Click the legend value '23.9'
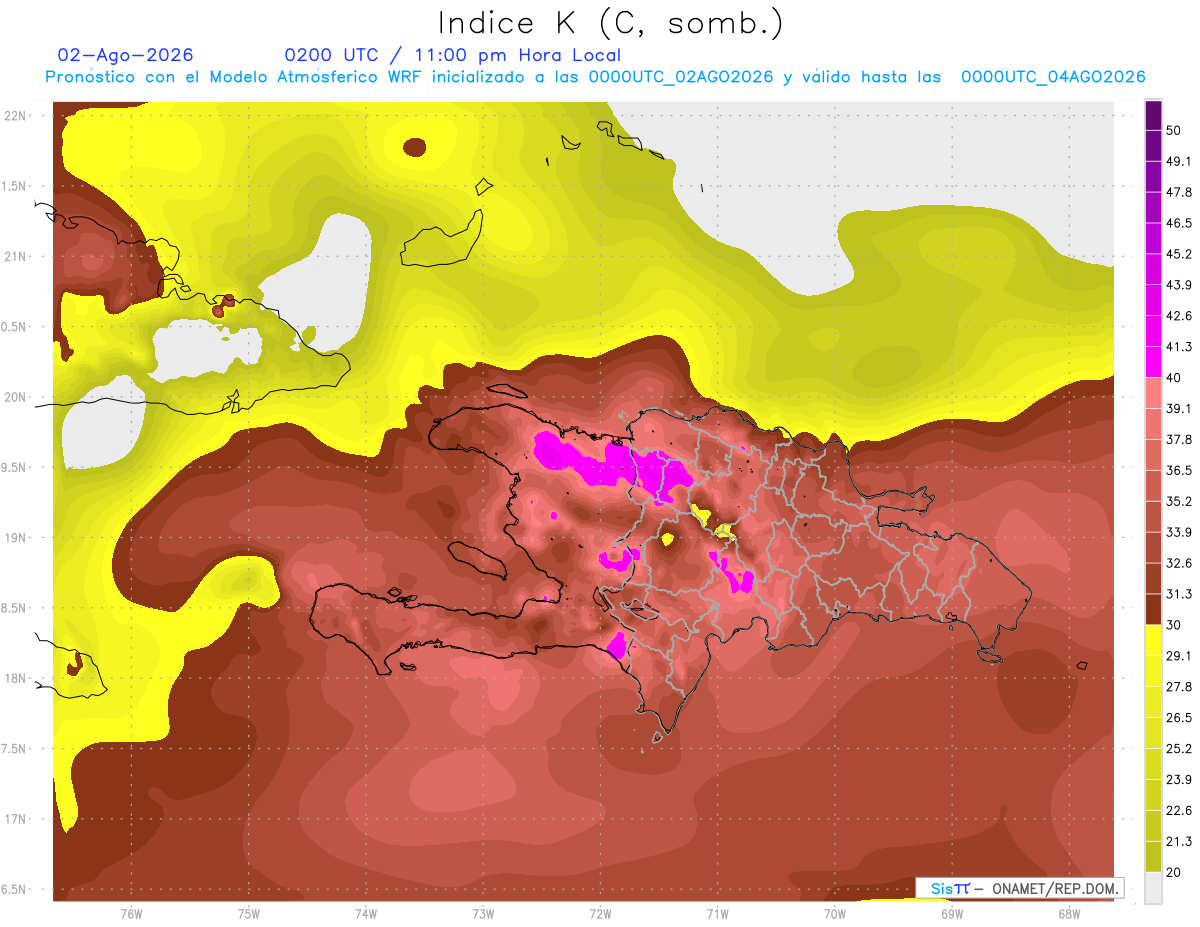 tap(1179, 780)
